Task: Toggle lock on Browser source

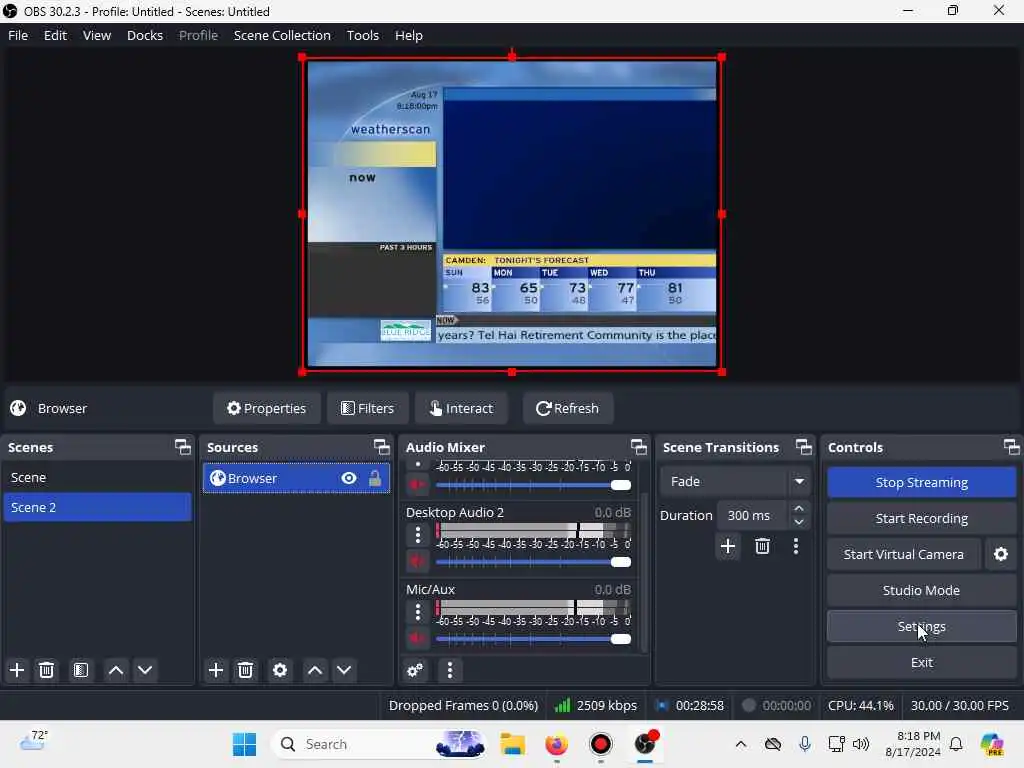Action: (x=375, y=478)
